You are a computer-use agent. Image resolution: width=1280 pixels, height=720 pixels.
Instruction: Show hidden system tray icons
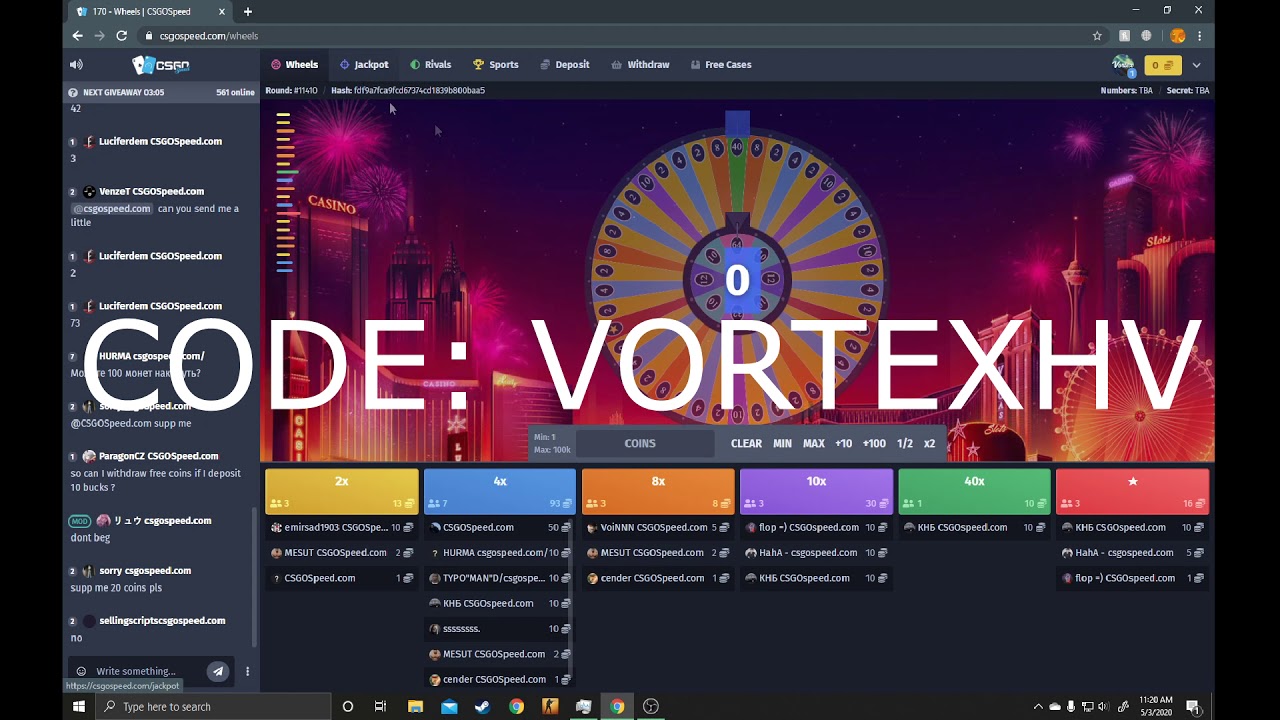click(x=1037, y=706)
